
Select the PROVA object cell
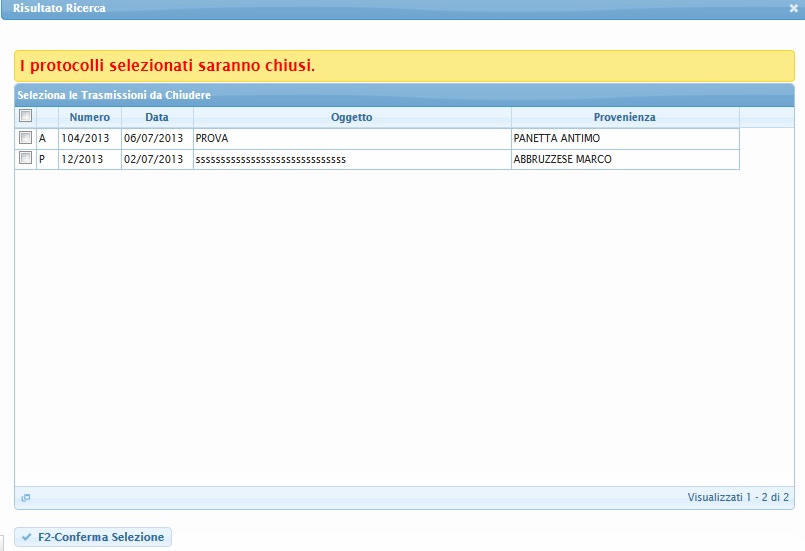[x=352, y=139]
